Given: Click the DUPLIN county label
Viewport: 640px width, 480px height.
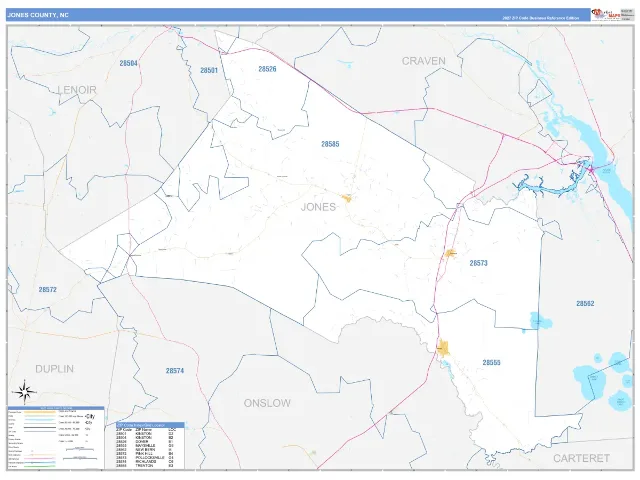Looking at the screenshot, I should click(x=55, y=369).
